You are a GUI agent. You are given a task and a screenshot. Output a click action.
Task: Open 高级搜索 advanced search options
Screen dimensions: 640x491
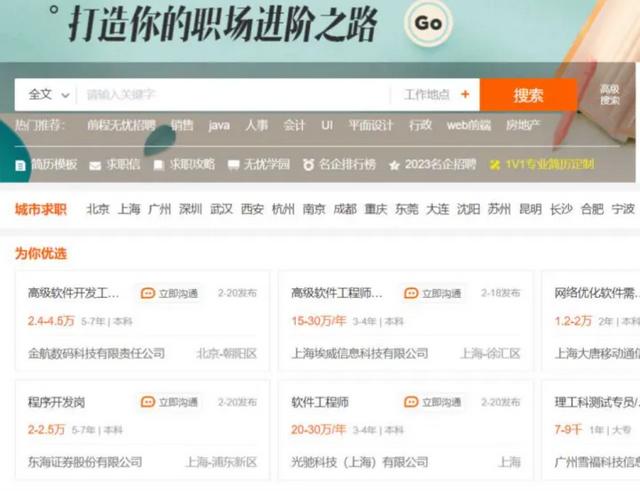609,94
